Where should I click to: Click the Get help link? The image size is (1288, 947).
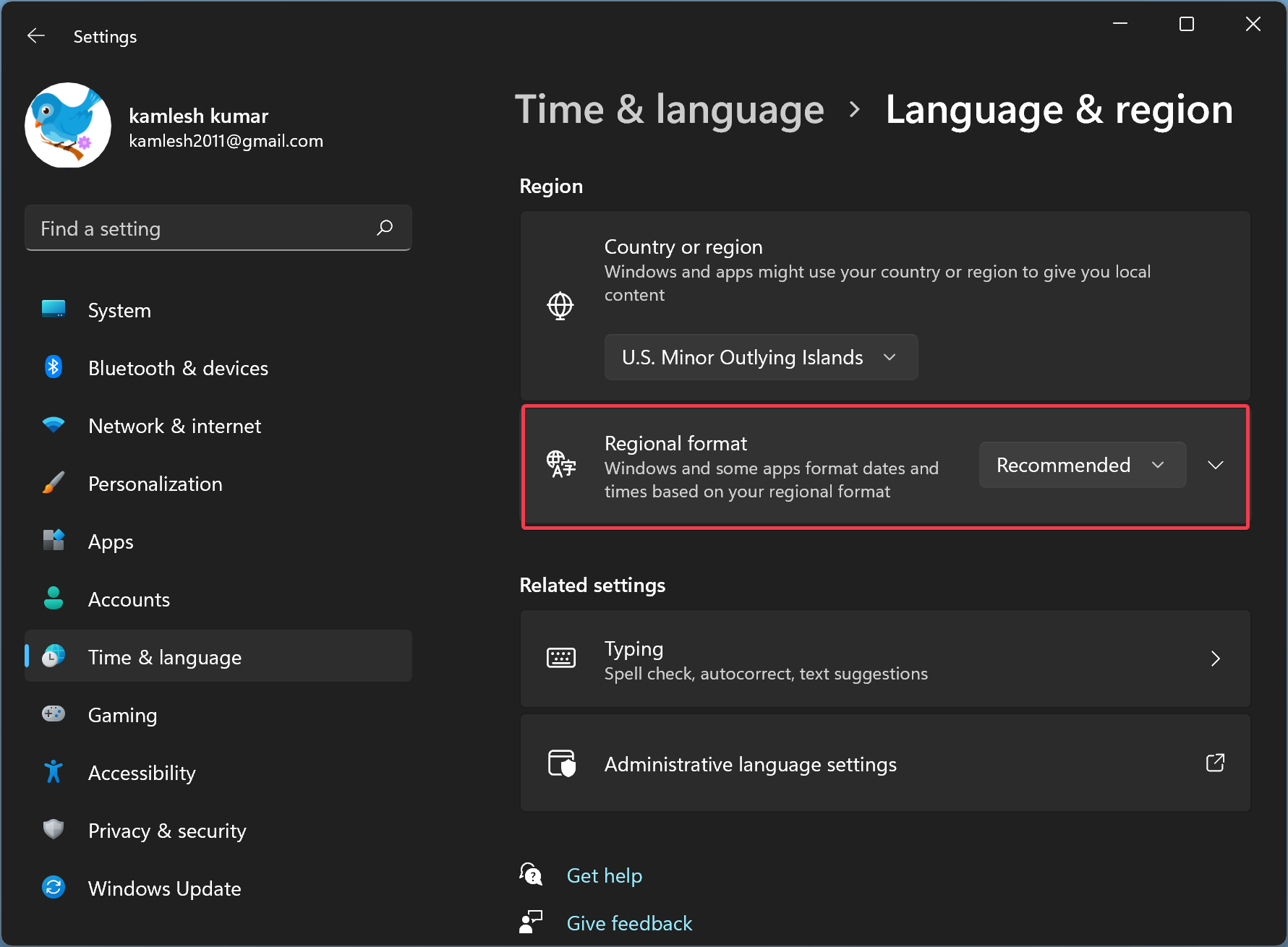pyautogui.click(x=605, y=876)
